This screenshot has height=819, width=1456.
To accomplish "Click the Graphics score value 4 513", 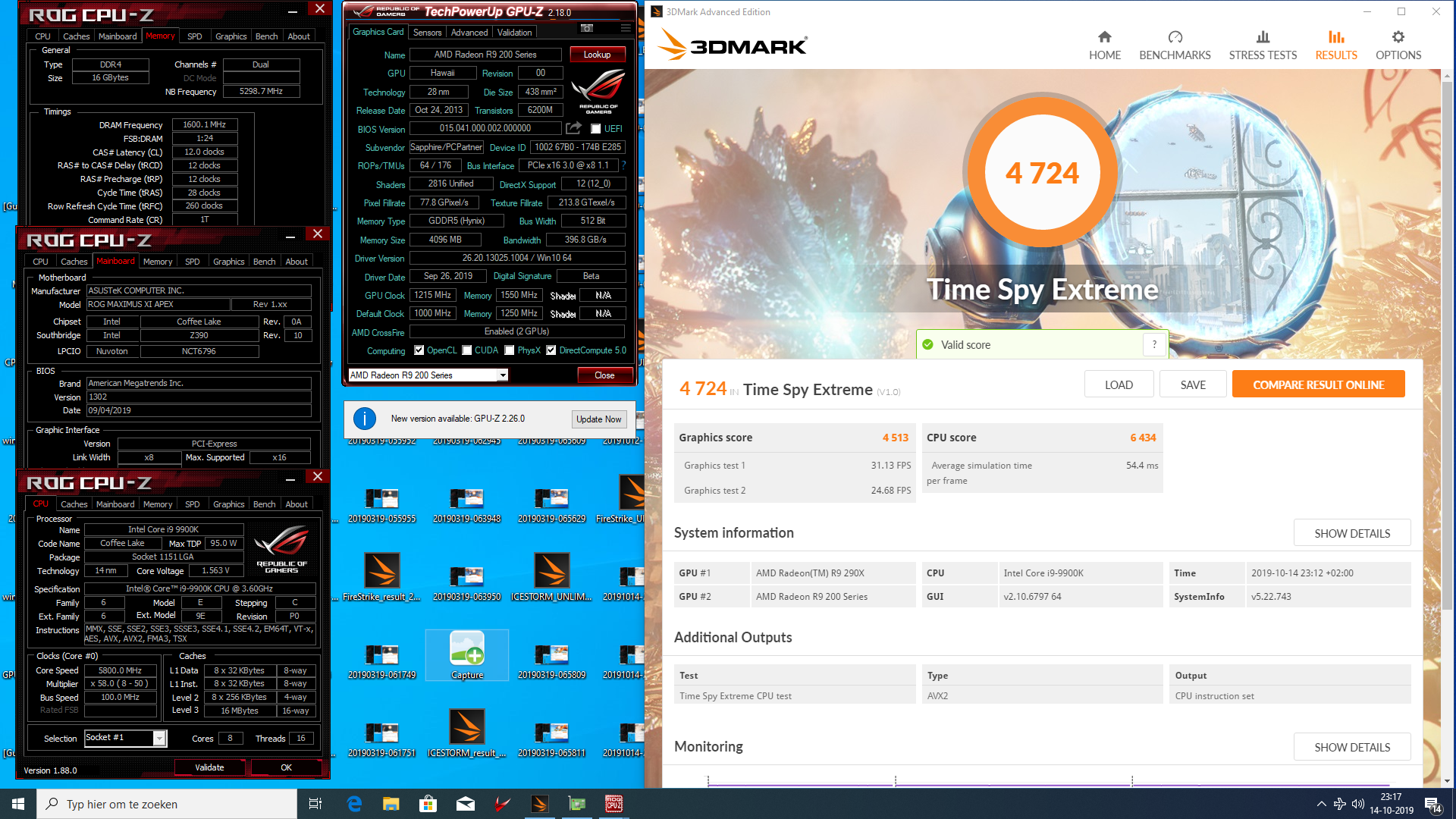I will click(x=895, y=438).
